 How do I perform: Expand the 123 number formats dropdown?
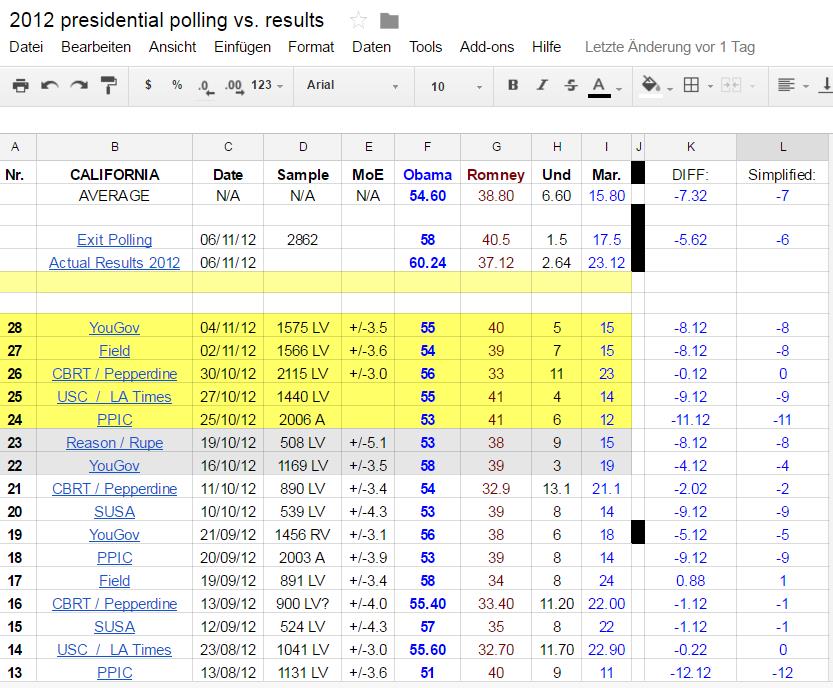pyautogui.click(x=267, y=85)
